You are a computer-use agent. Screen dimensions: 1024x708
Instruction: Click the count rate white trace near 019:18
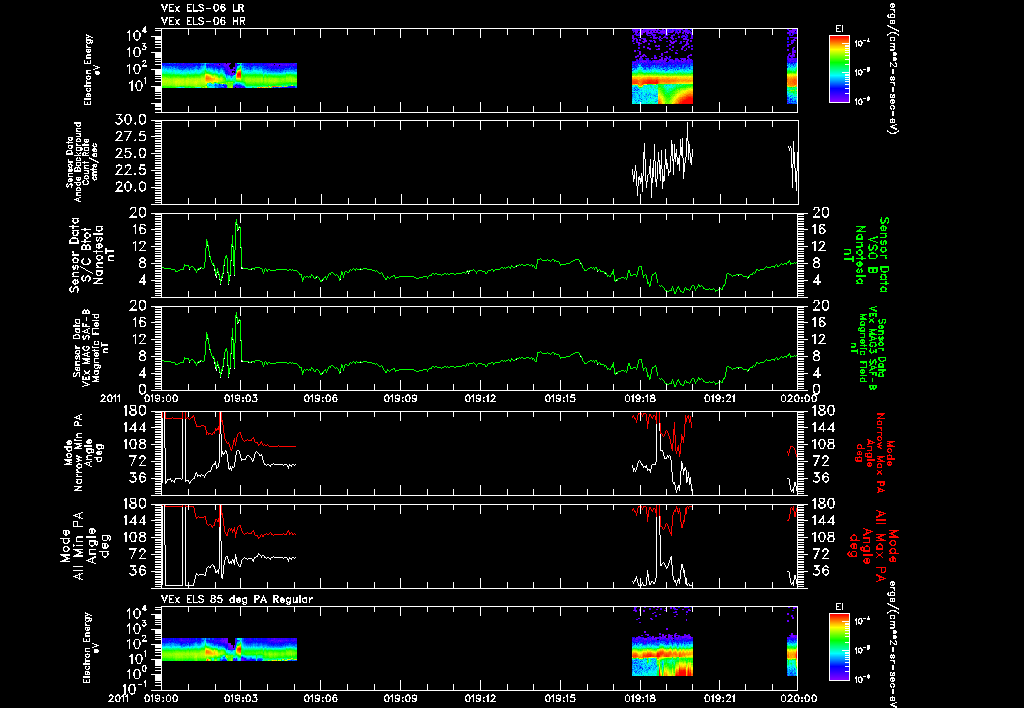(x=662, y=161)
